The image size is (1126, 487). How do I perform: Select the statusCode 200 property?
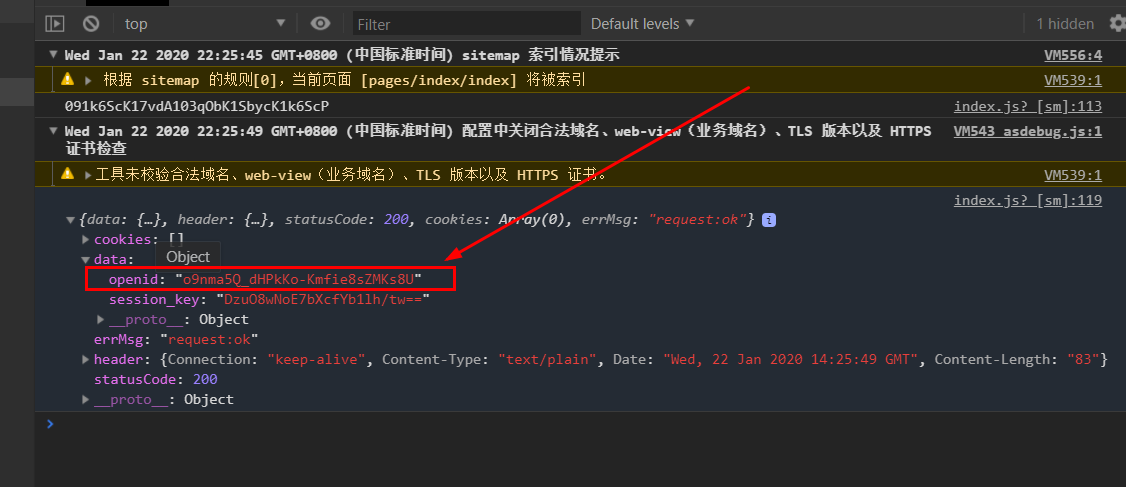point(155,379)
